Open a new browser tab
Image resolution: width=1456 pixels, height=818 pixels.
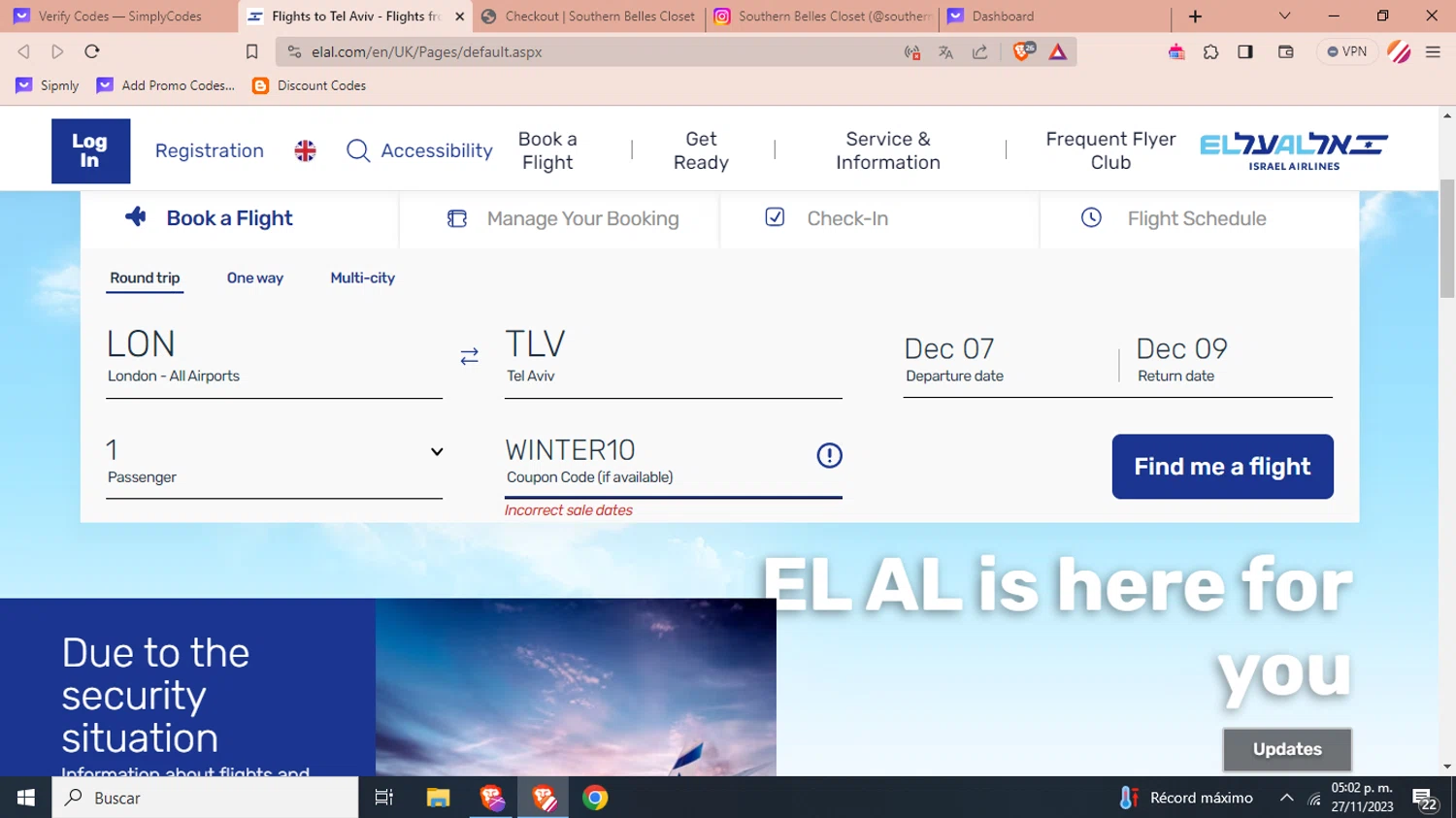pos(1195,16)
